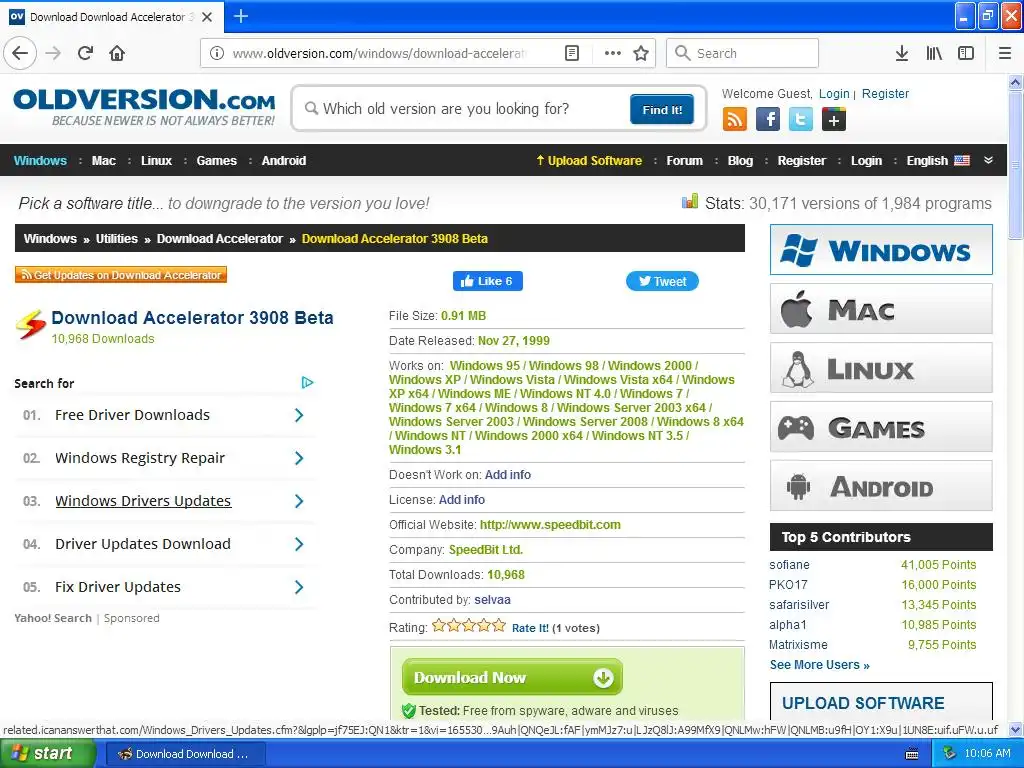This screenshot has width=1024, height=768.
Task: Select Mac in the nav bar
Action: point(104,161)
